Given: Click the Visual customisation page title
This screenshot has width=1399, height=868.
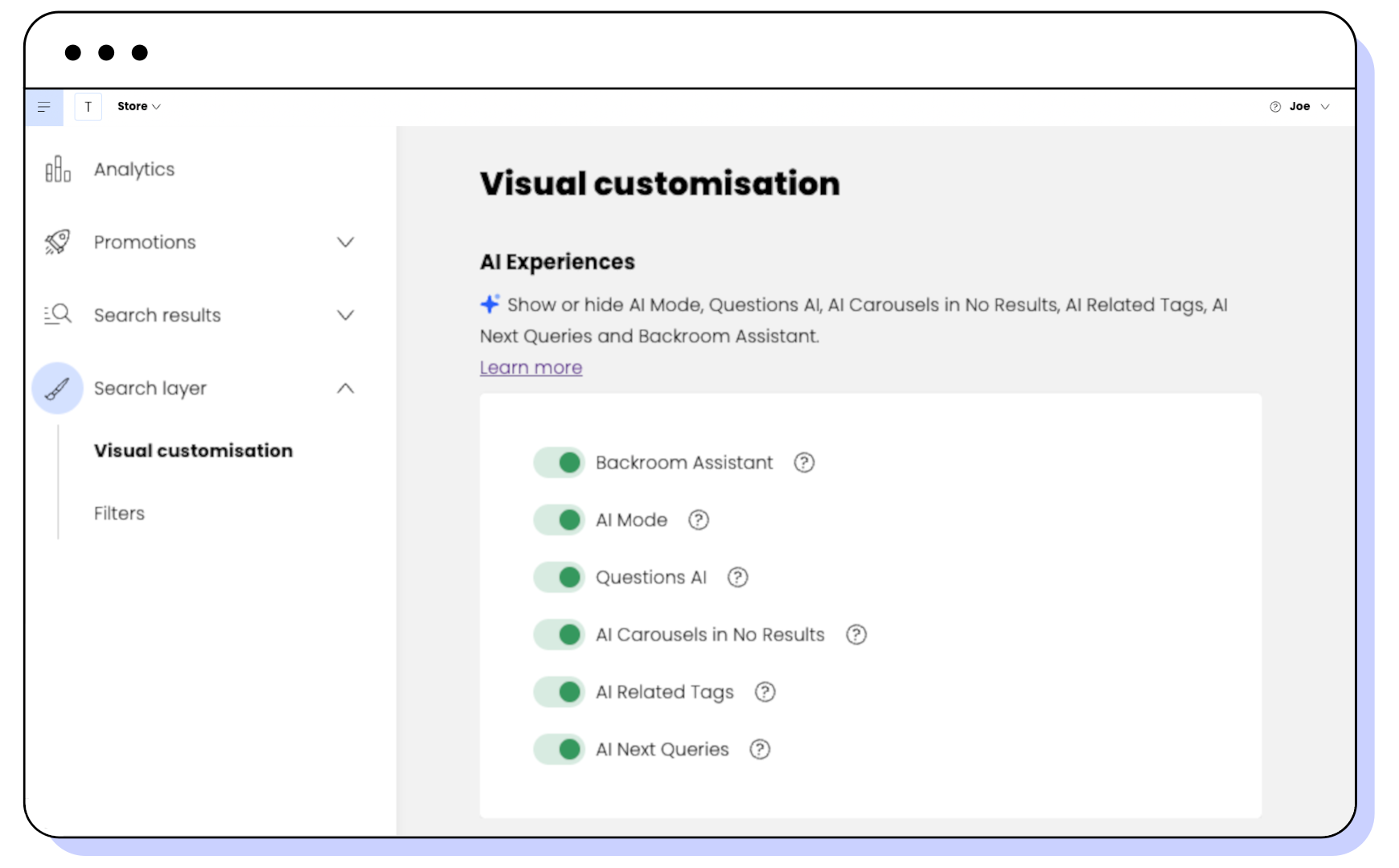Looking at the screenshot, I should coord(660,183).
